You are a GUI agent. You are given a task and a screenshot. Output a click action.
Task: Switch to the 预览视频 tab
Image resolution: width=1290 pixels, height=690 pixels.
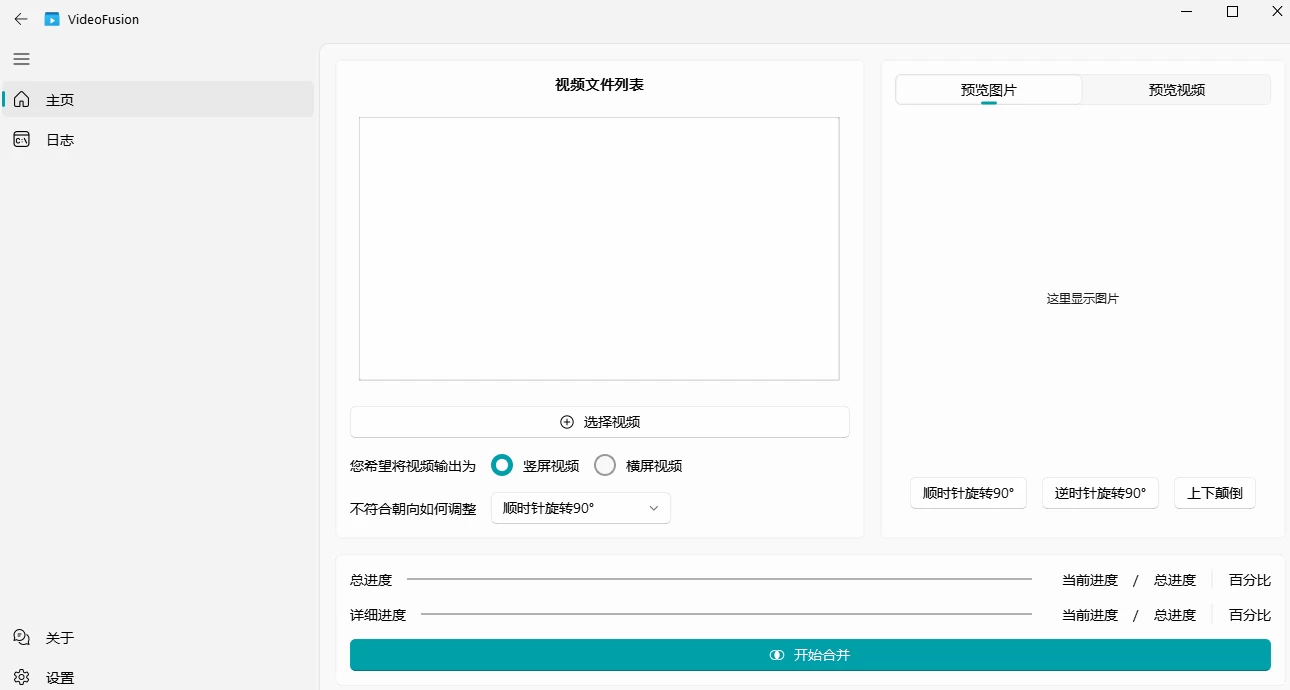1176,90
